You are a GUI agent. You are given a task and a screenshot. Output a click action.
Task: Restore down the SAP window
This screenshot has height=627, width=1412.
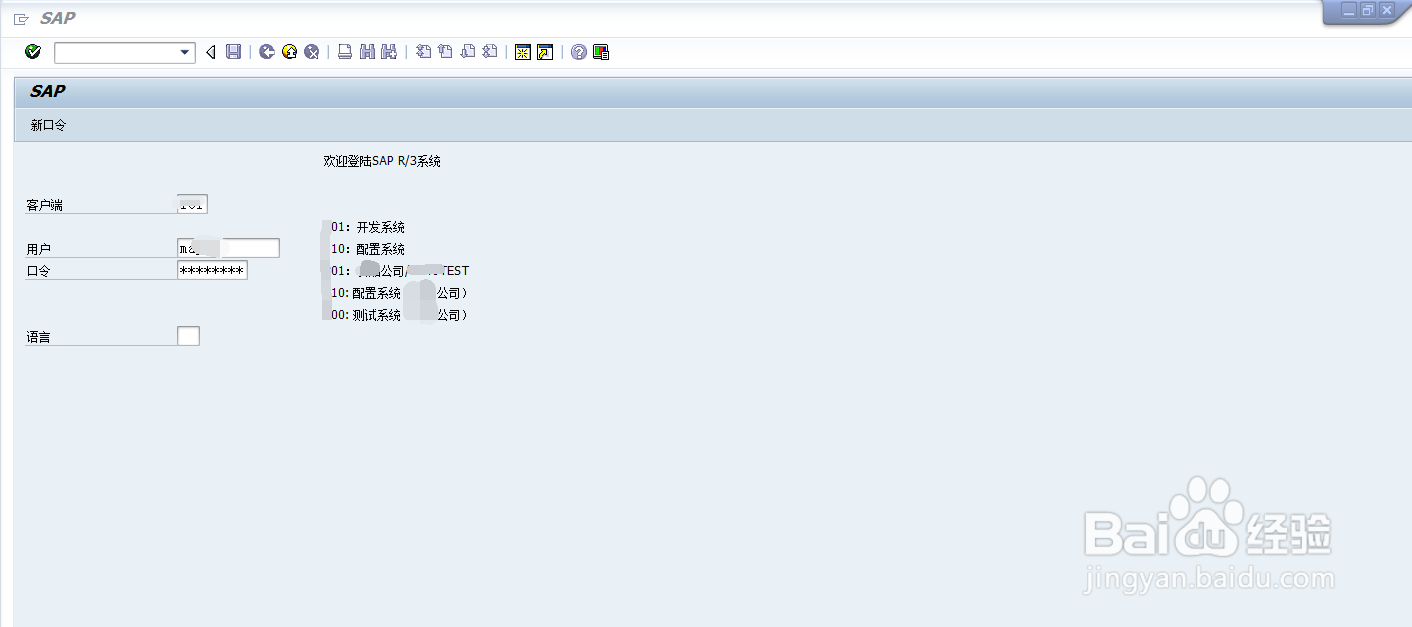point(1368,10)
